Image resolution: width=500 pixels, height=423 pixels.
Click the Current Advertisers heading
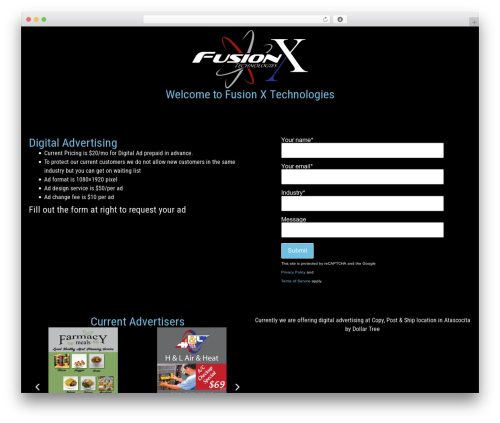coord(137,321)
